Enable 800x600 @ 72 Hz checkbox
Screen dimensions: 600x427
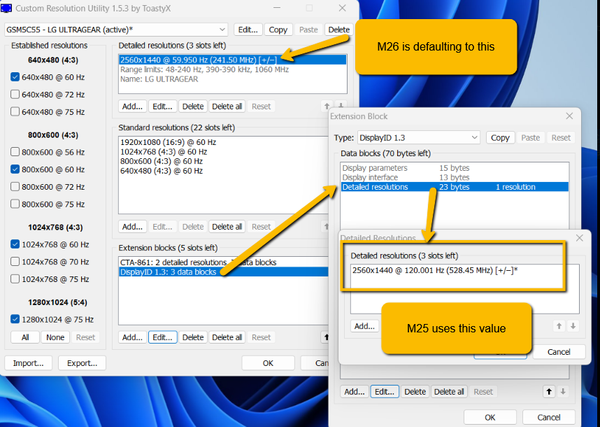click(x=15, y=187)
